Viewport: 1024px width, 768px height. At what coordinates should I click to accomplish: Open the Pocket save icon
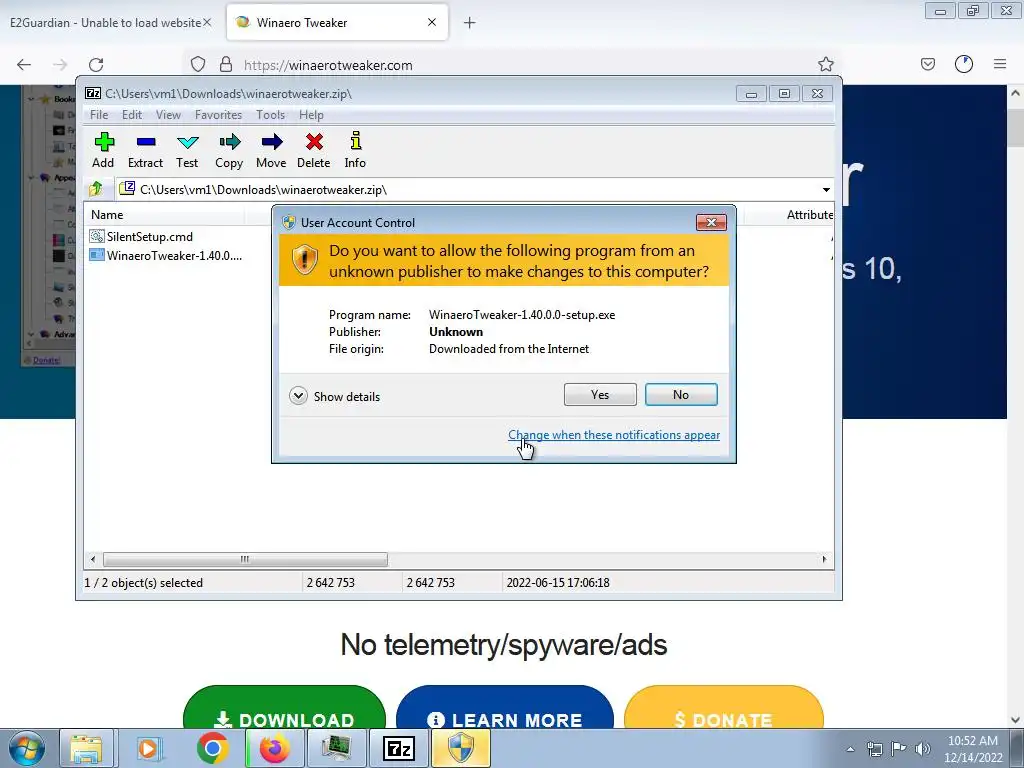coord(928,64)
